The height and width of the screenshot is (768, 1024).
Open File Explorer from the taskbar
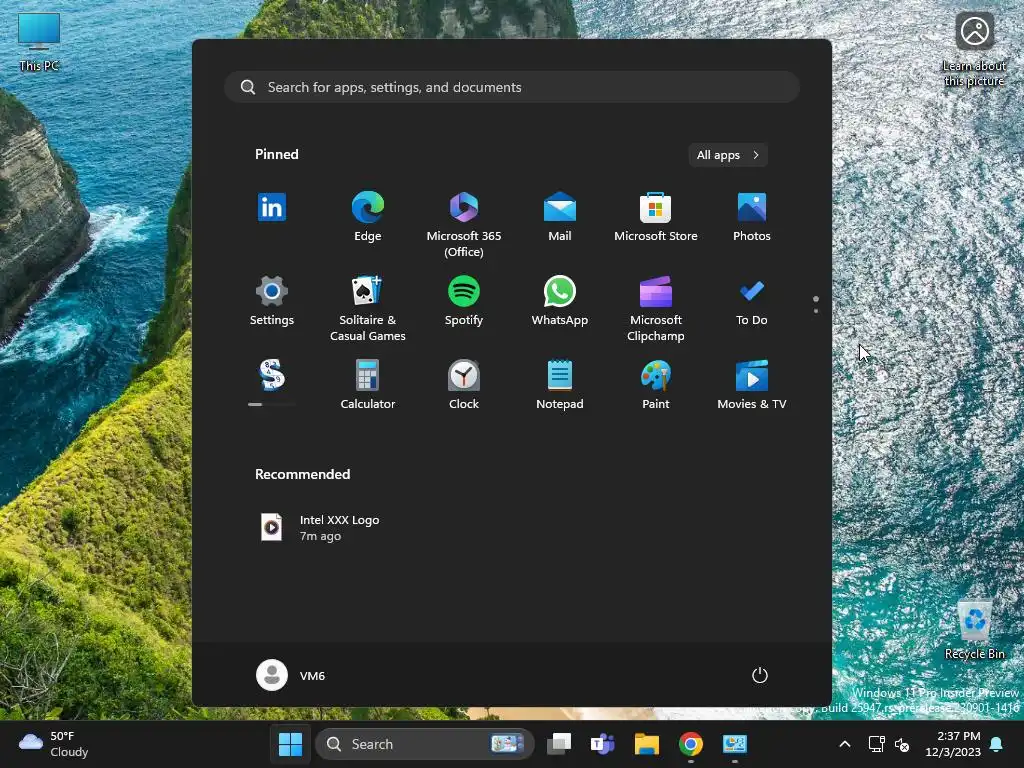tap(647, 744)
